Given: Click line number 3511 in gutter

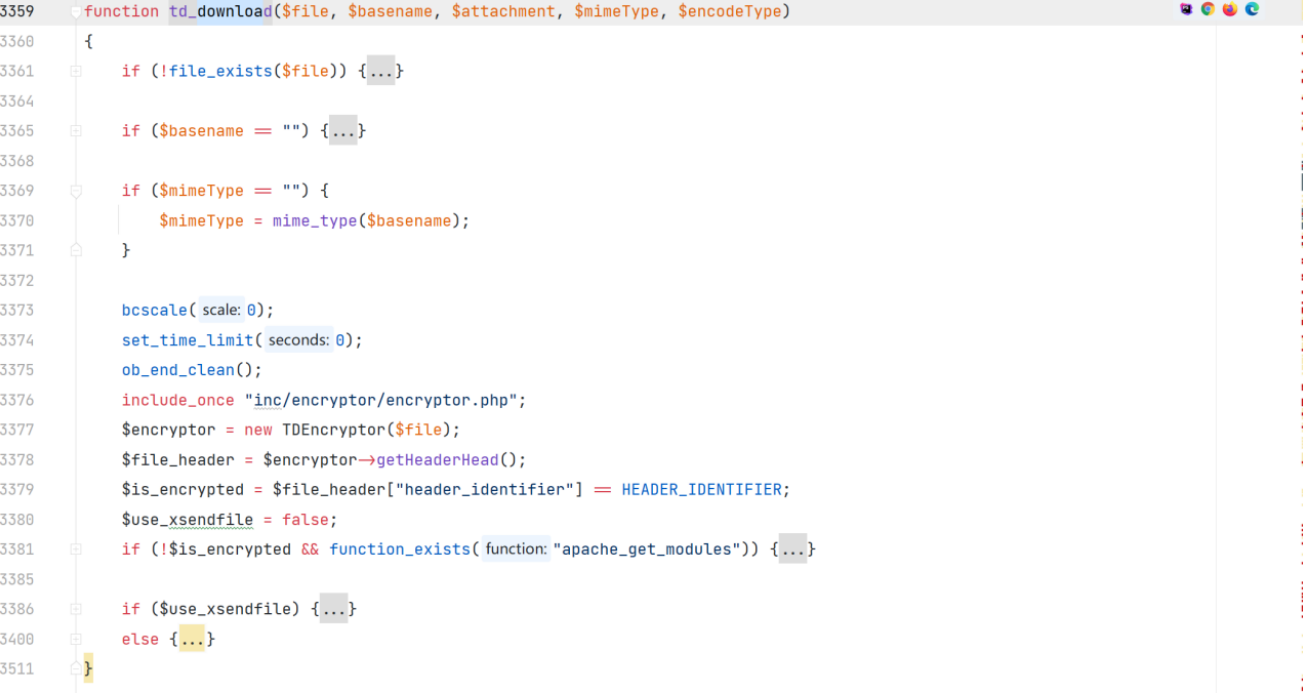Looking at the screenshot, I should (x=17, y=669).
